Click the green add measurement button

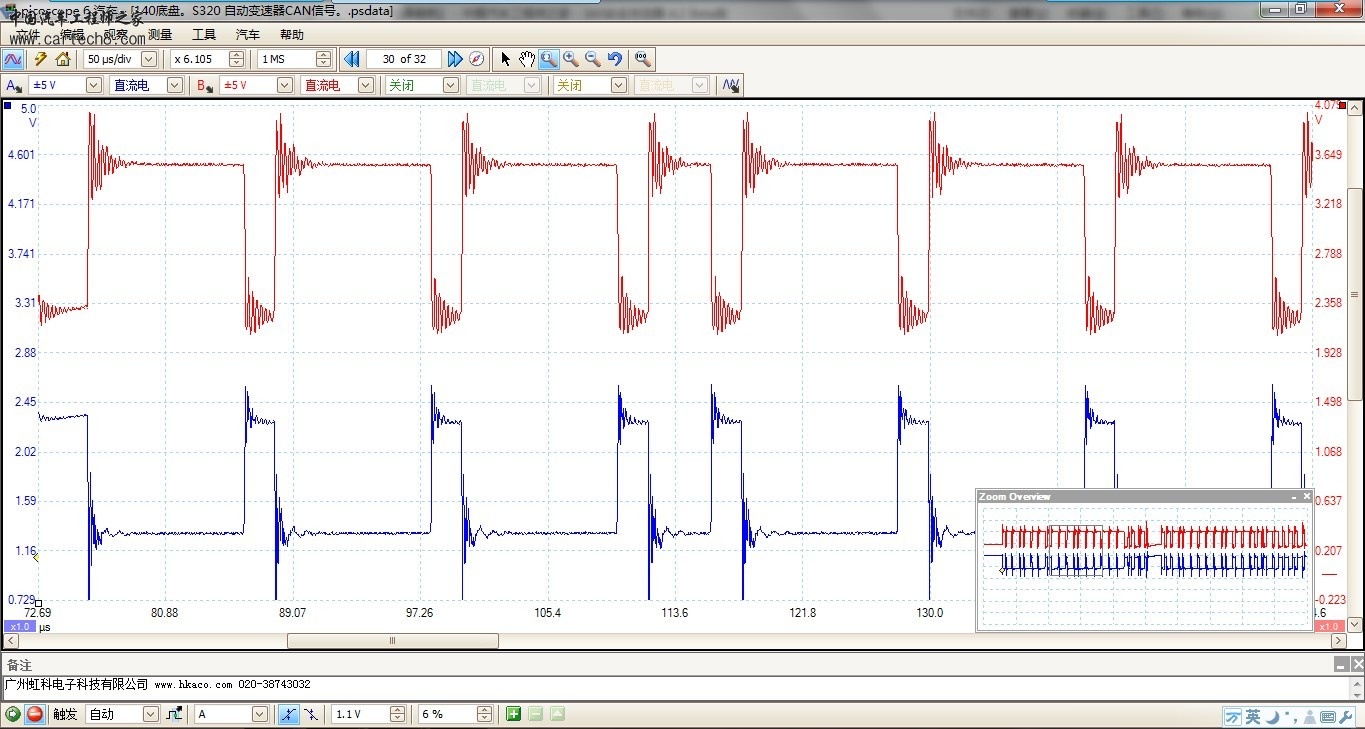point(513,714)
